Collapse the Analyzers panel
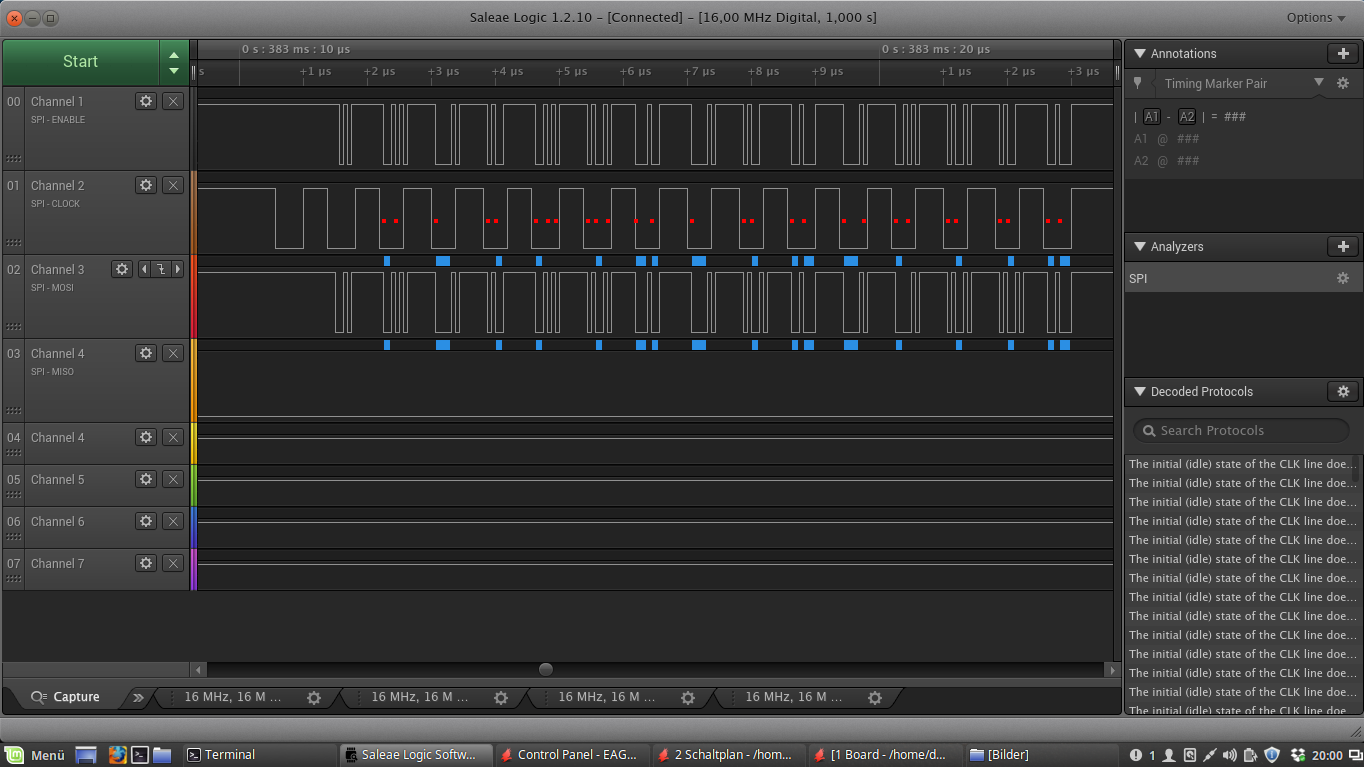Image resolution: width=1364 pixels, height=767 pixels. pos(1139,247)
